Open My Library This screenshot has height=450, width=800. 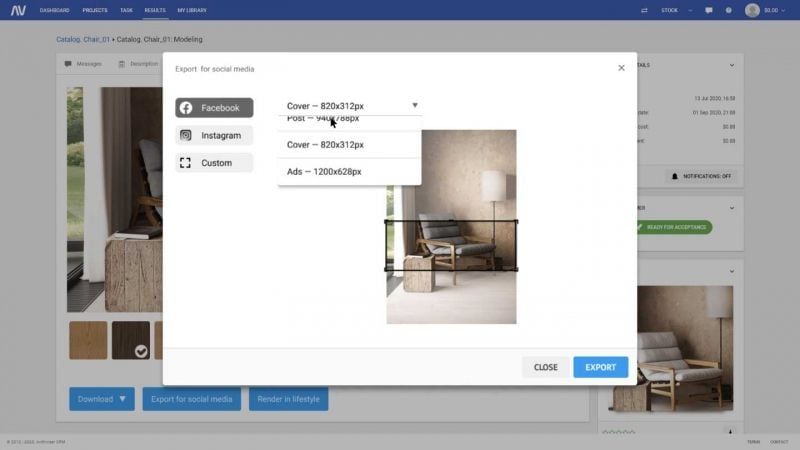point(192,10)
